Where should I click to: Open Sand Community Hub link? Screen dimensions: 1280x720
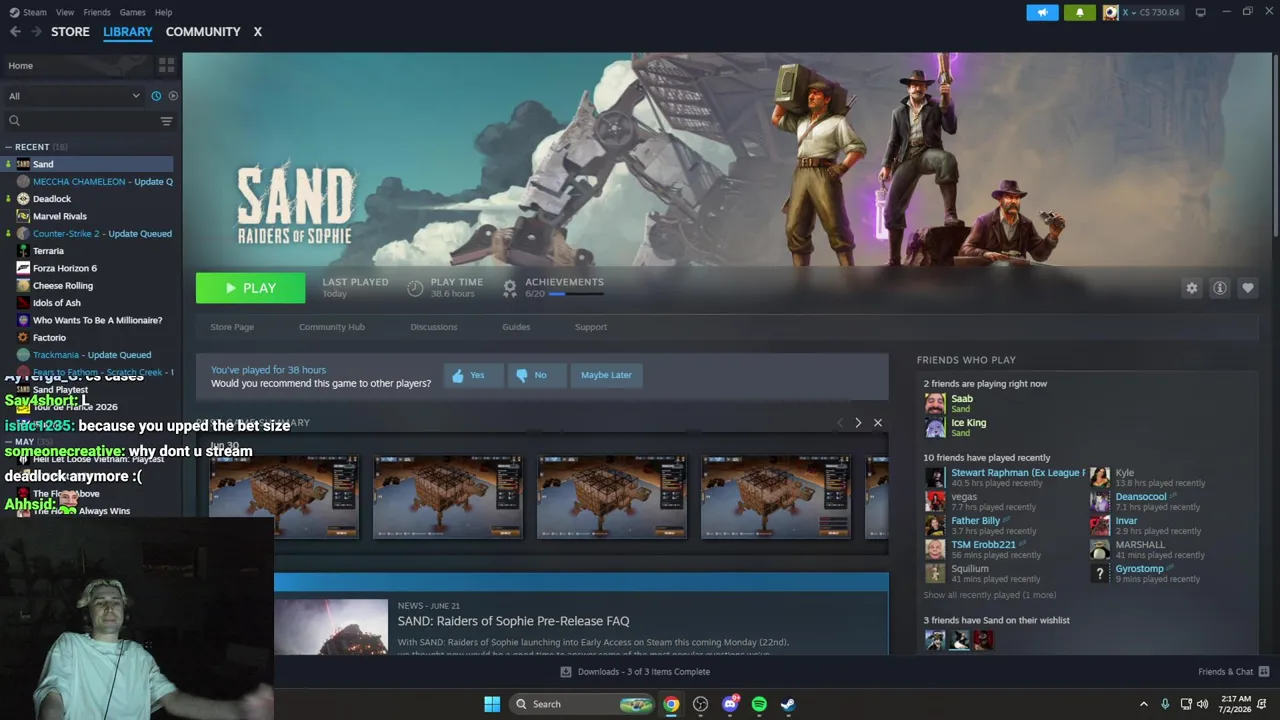point(332,327)
